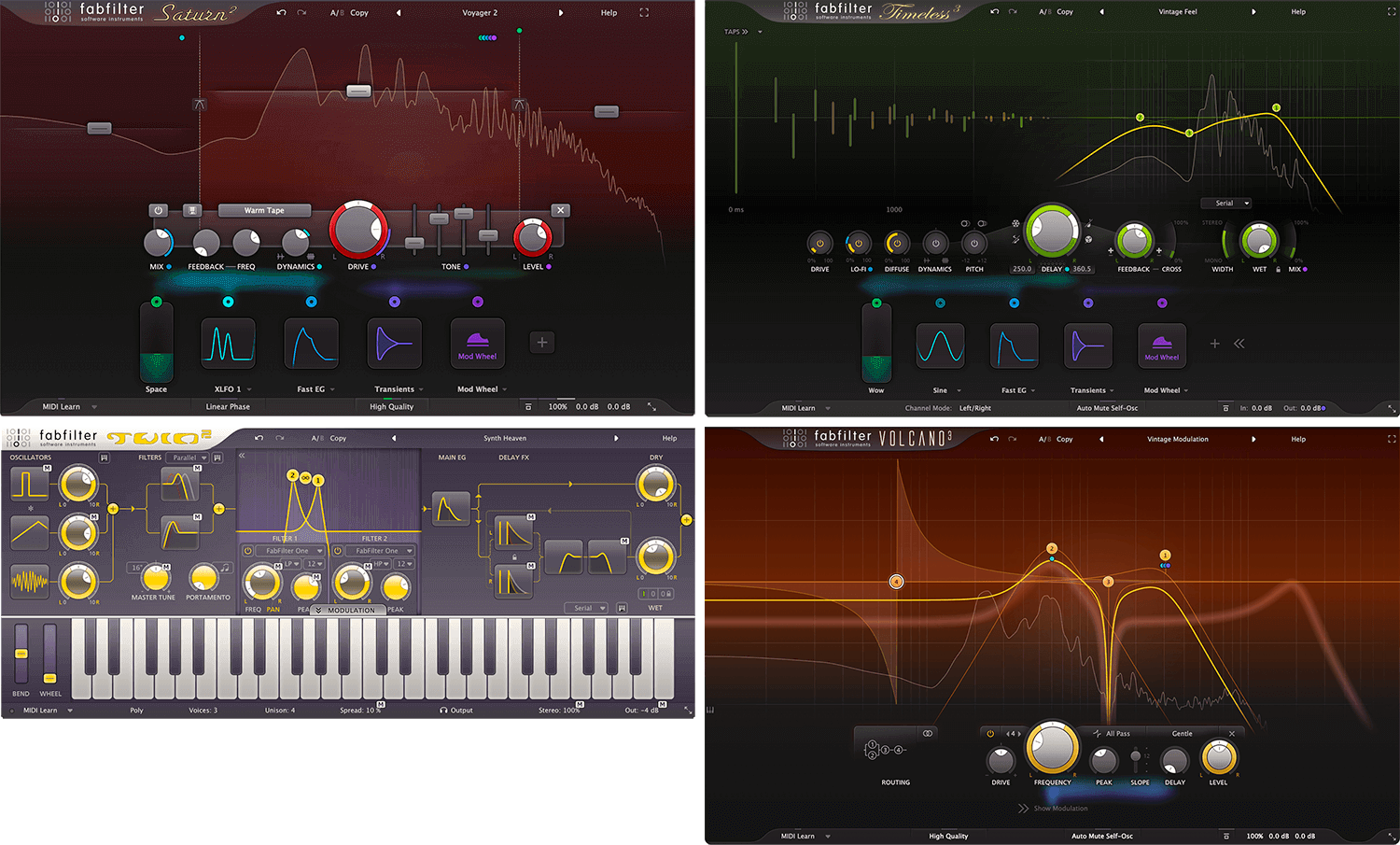Expand XLFO 1 dropdown arrow in Saturn
The height and width of the screenshot is (845, 1400).
pos(249,389)
